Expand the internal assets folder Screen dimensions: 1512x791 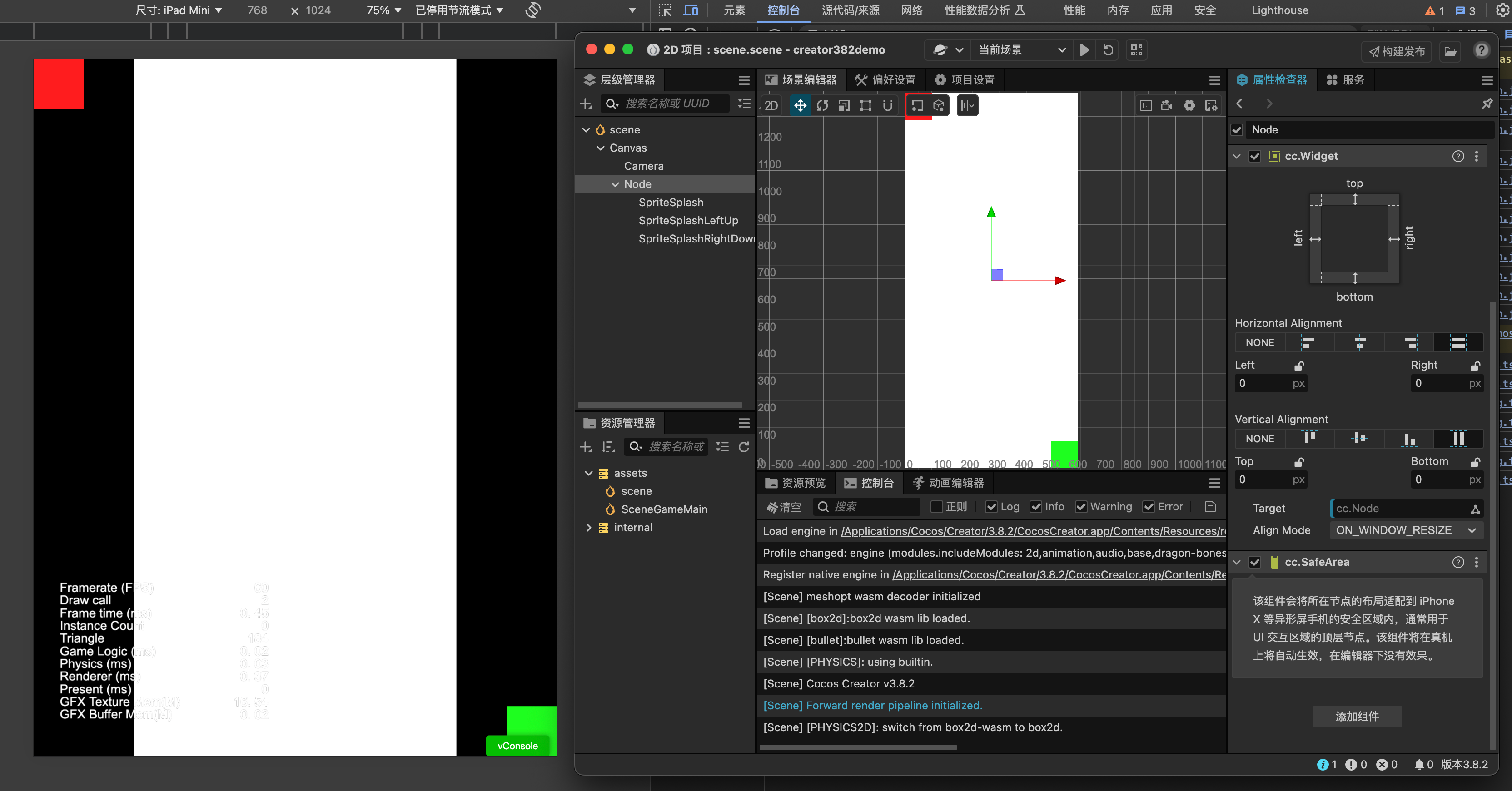click(x=589, y=528)
